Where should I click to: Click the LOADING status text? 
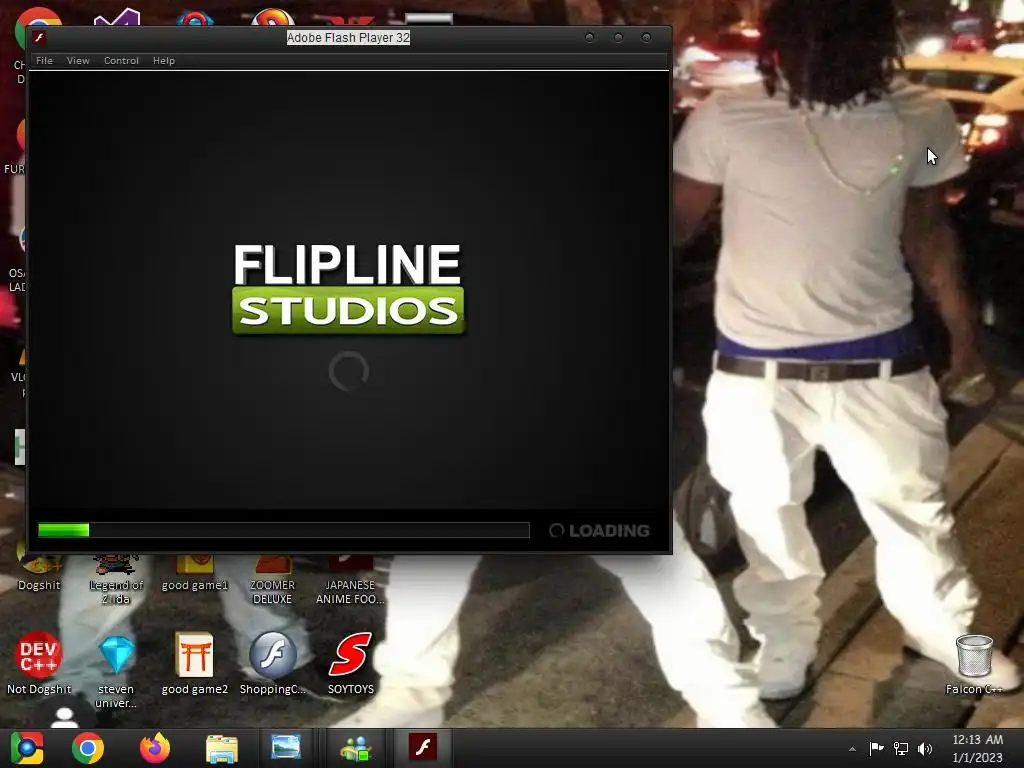(609, 531)
